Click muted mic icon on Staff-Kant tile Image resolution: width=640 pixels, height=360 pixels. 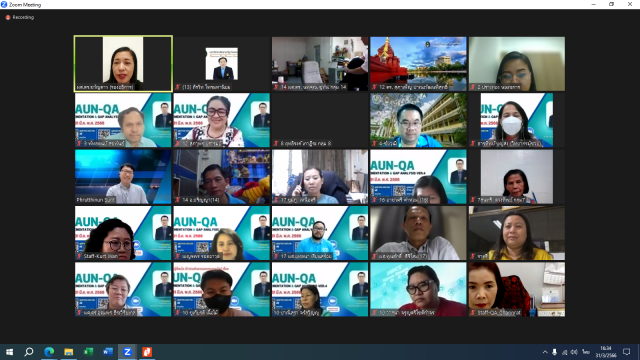tap(79, 256)
